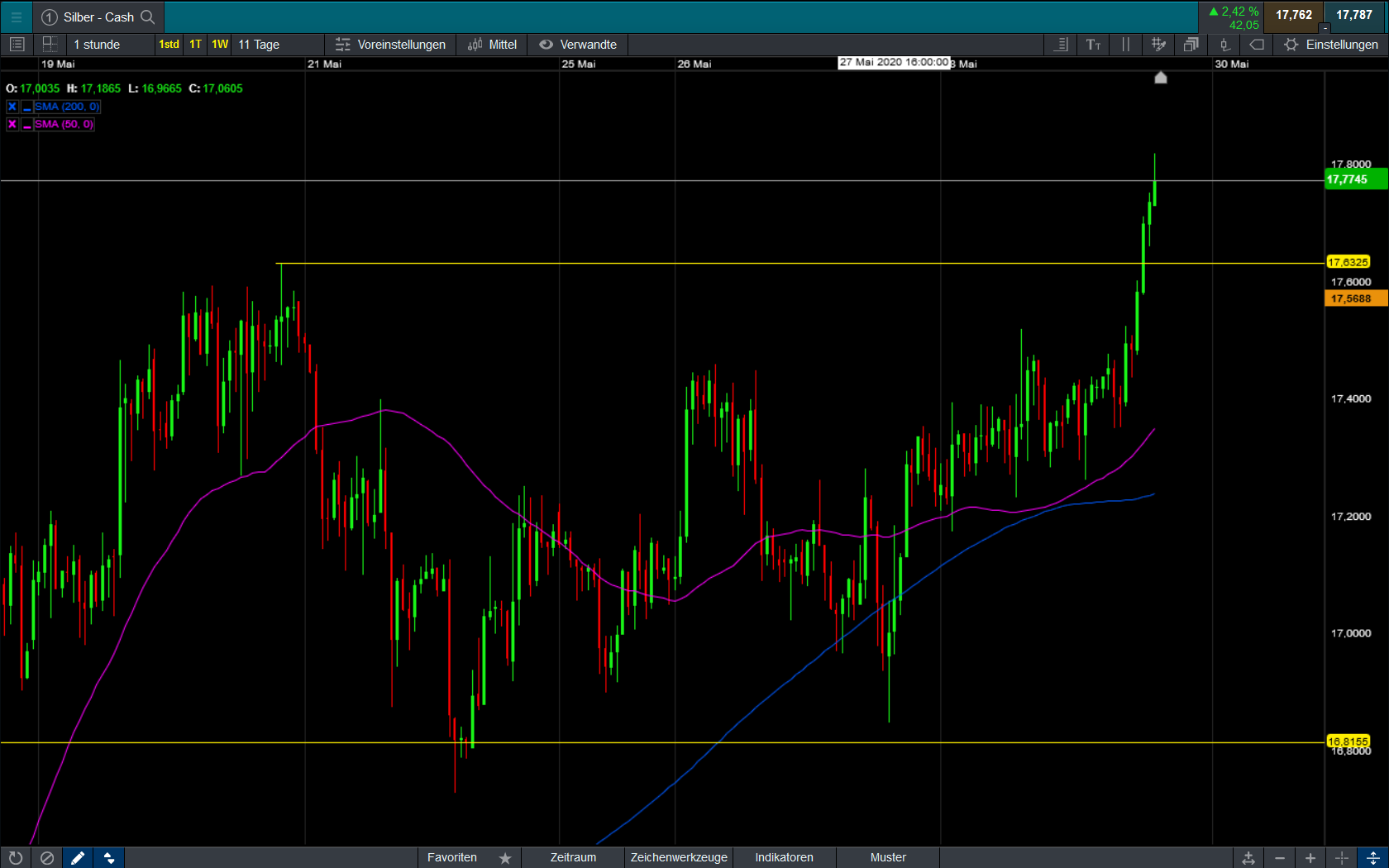Click the auto-fit chart scale icon
This screenshot has height=868, width=1389.
1248,858
